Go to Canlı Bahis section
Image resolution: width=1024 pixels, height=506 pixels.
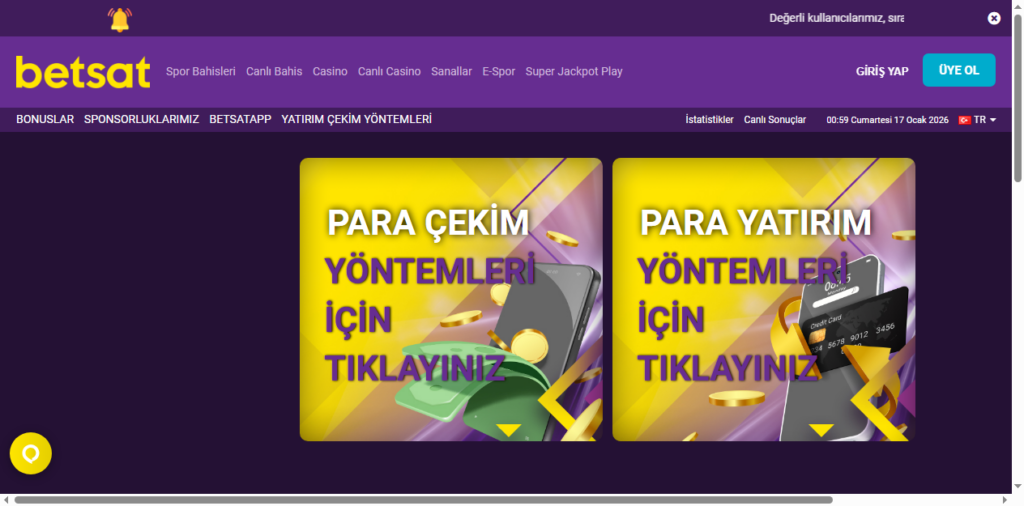coord(274,72)
